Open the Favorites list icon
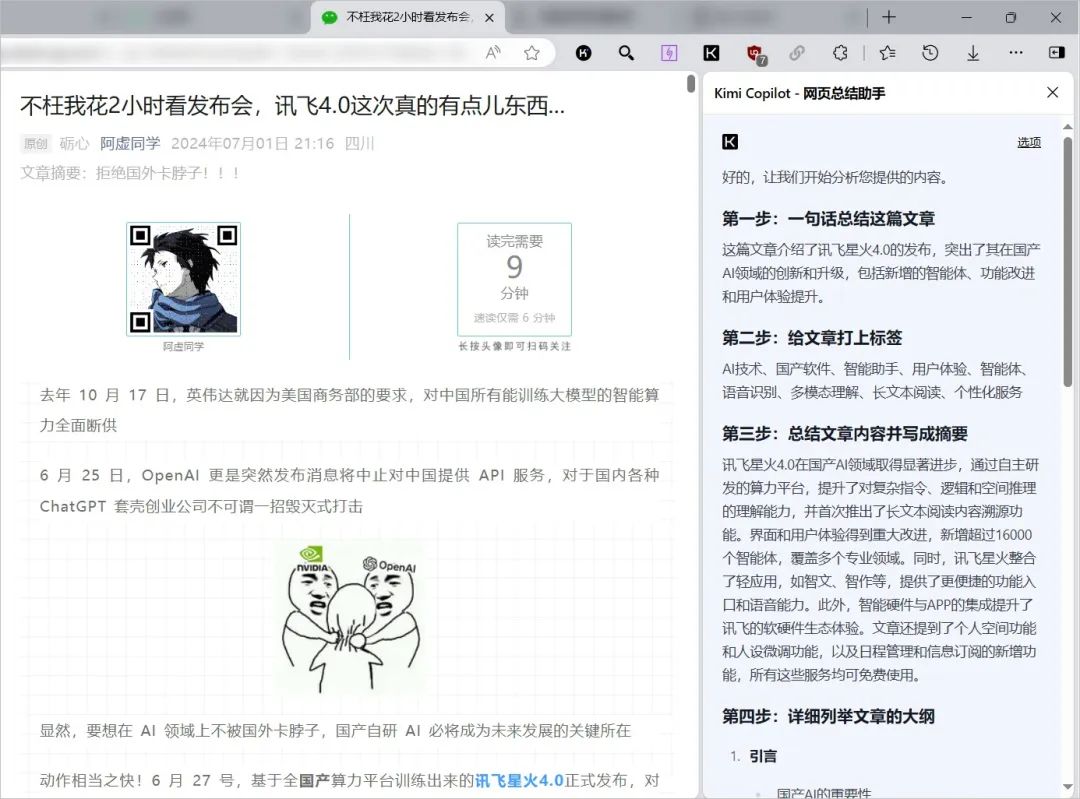The width and height of the screenshot is (1080, 799). pos(888,53)
